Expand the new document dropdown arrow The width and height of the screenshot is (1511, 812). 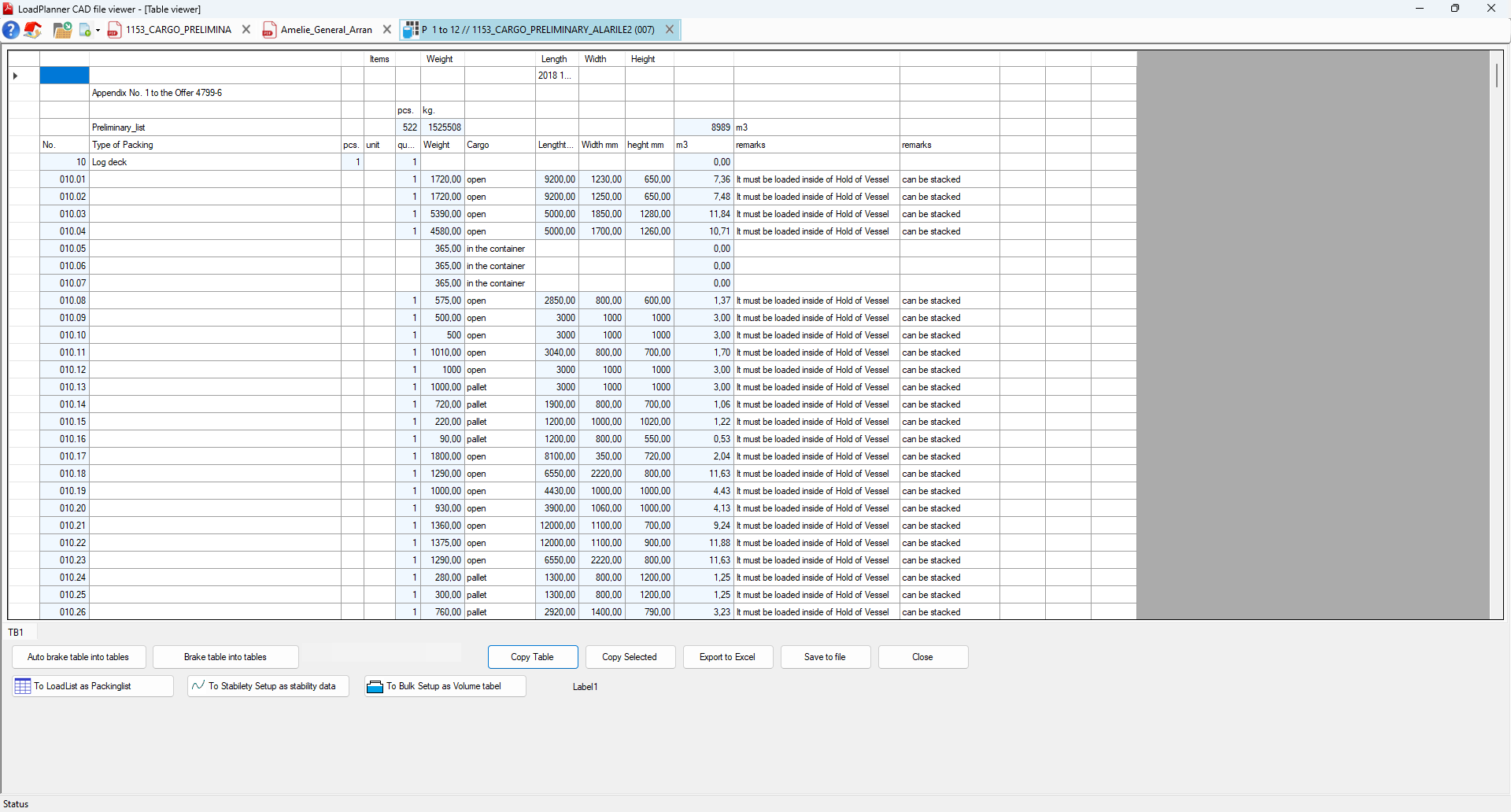(98, 30)
